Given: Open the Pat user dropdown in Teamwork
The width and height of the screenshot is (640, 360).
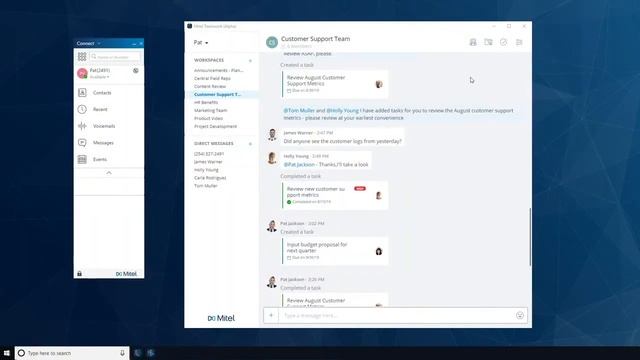Looking at the screenshot, I should coord(201,42).
